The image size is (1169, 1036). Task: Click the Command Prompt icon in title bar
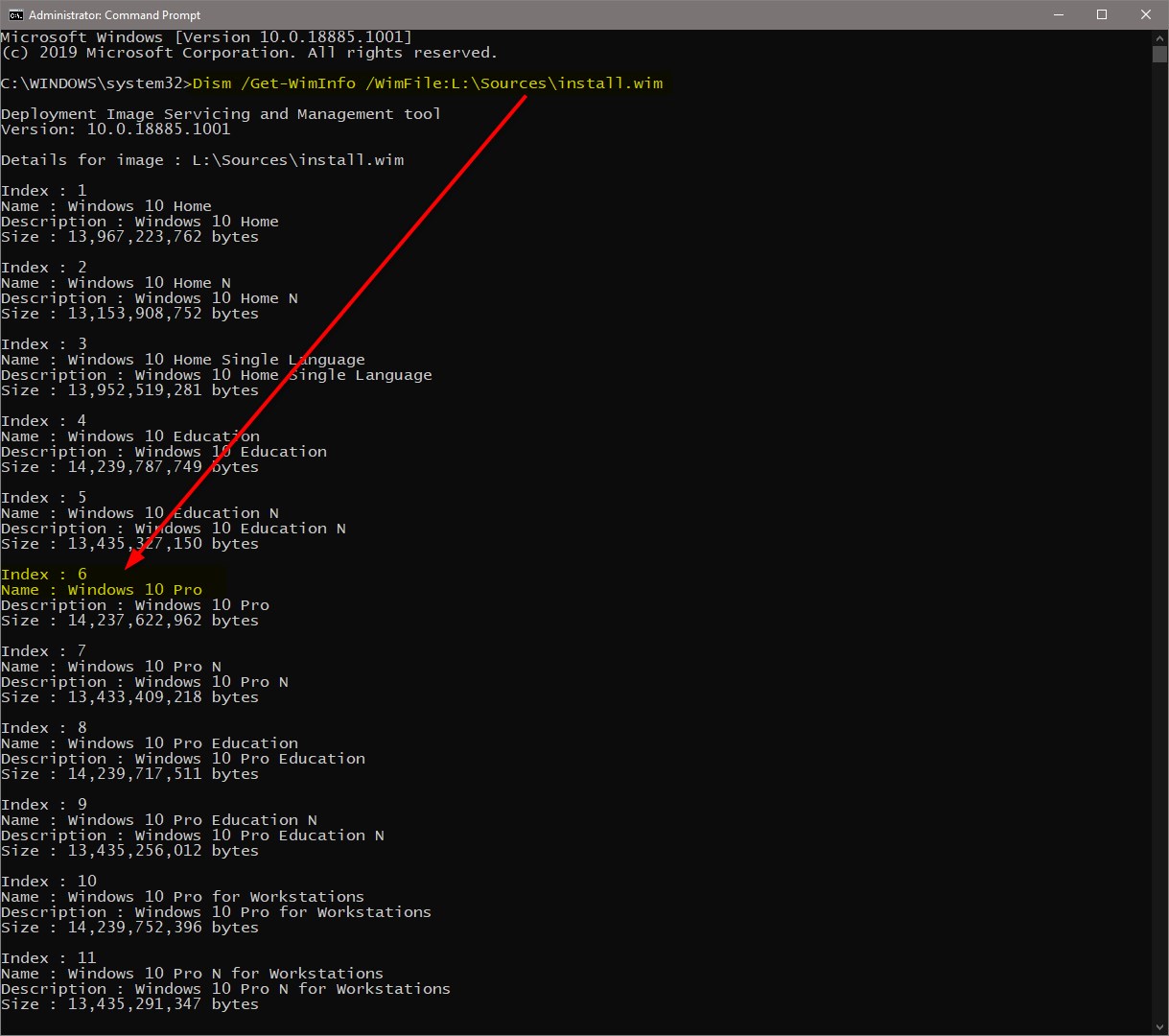tap(15, 14)
